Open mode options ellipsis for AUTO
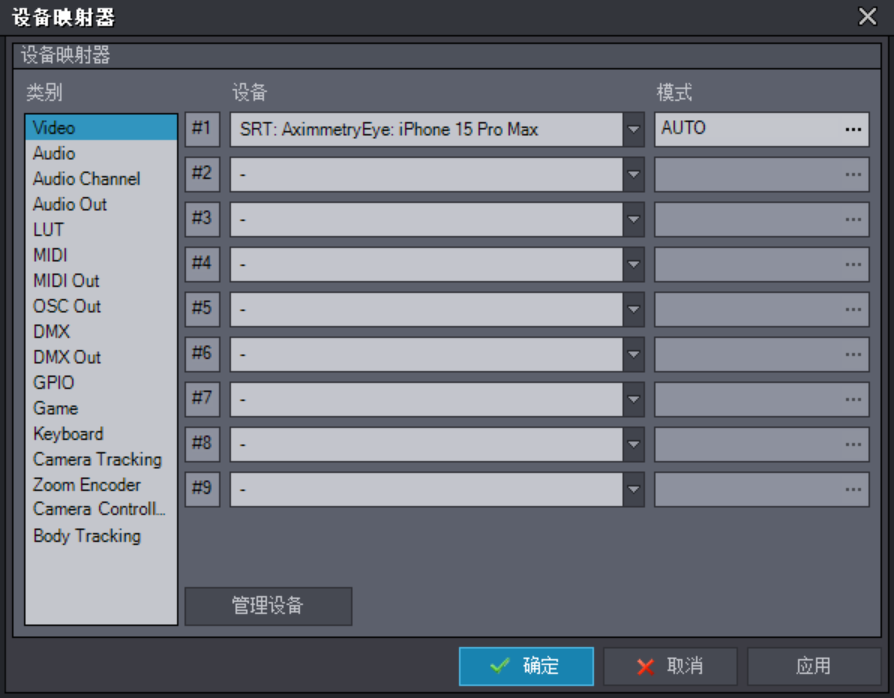 (853, 129)
